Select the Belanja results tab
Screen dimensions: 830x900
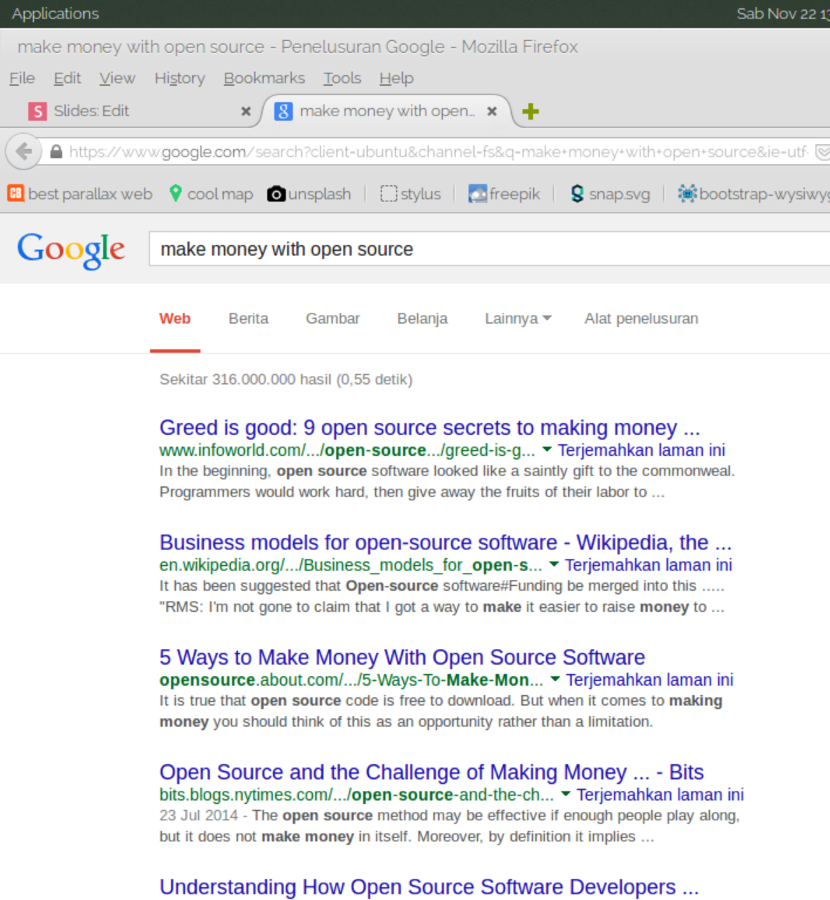click(422, 319)
